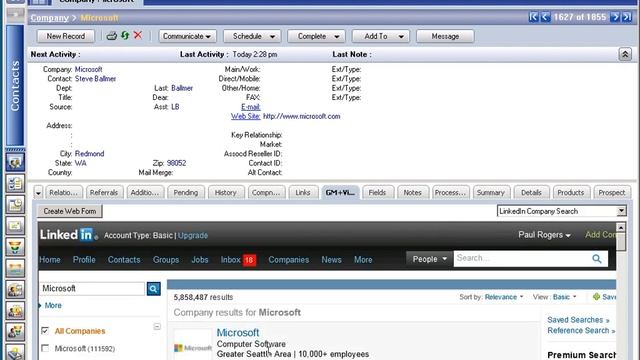Switch to the History tab
The width and height of the screenshot is (640, 360).
point(226,193)
